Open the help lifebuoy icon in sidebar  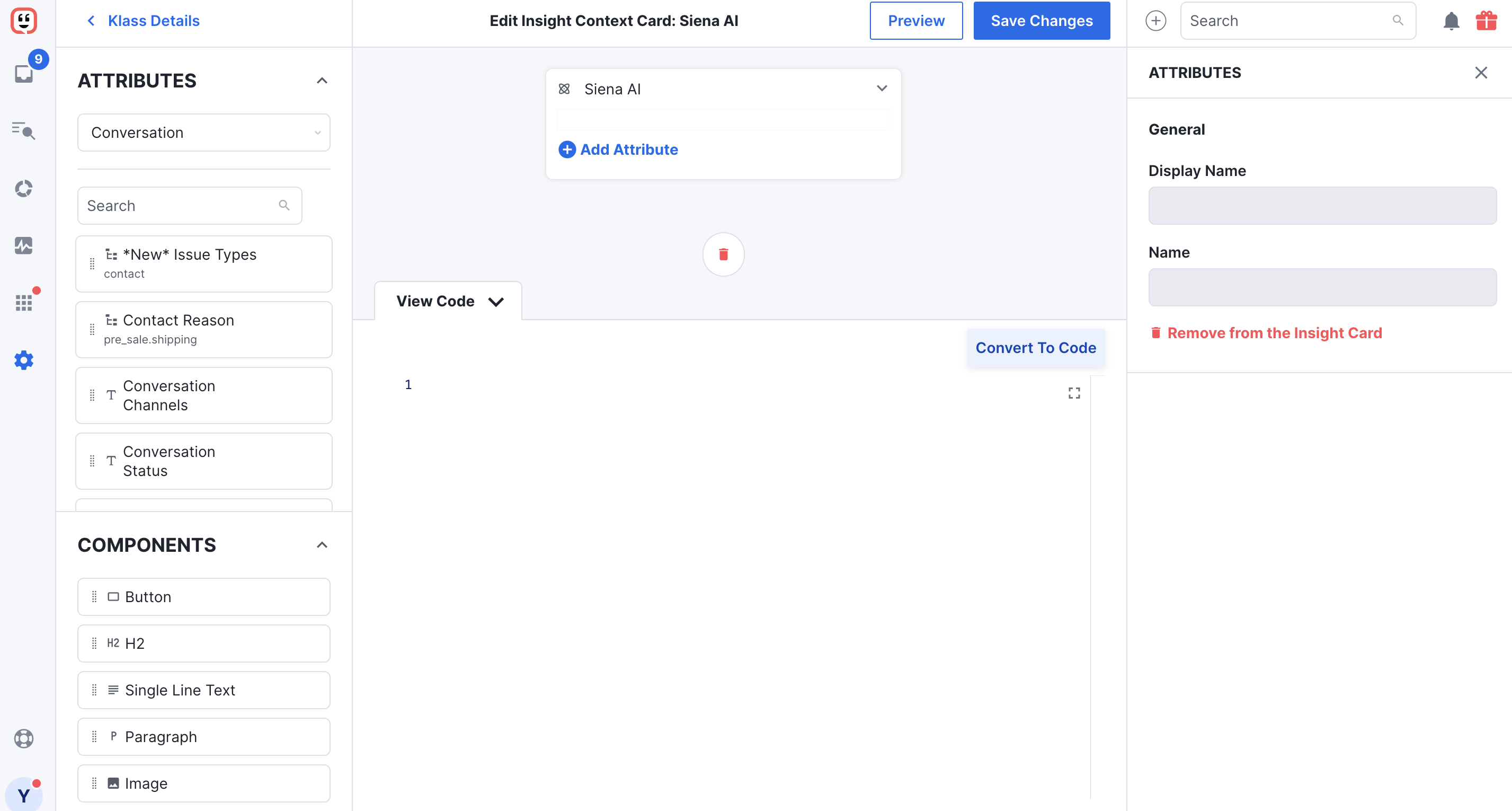(23, 738)
